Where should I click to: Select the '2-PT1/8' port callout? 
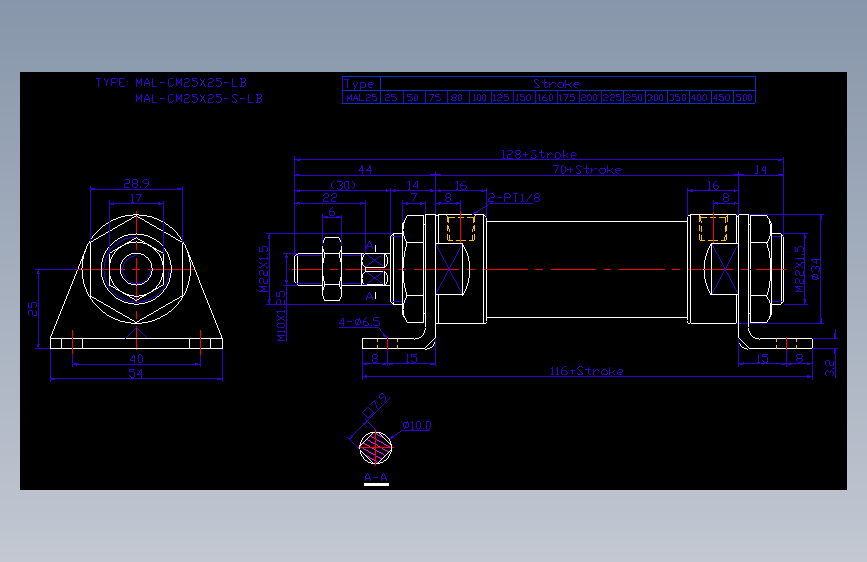click(x=514, y=197)
